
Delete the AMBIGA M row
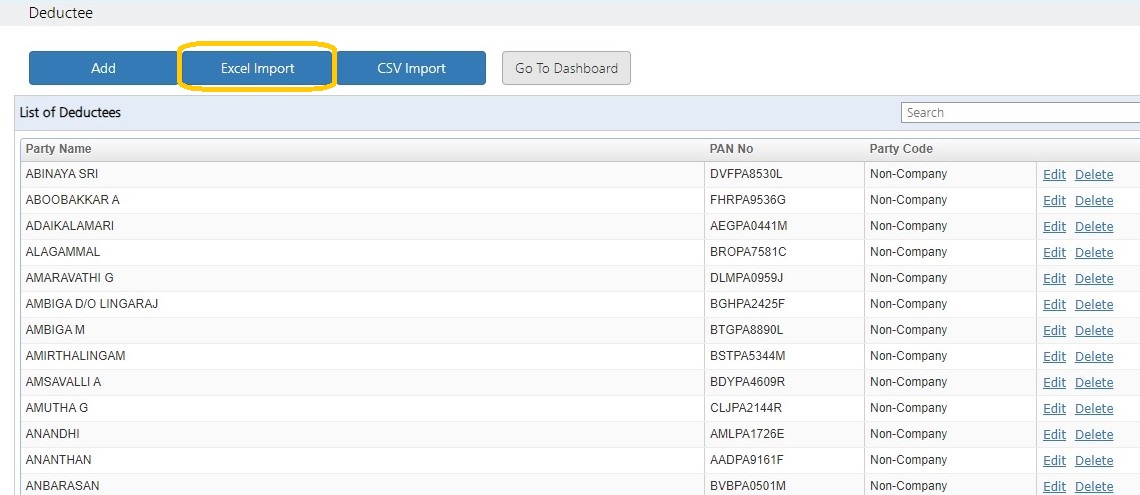pyautogui.click(x=1094, y=331)
